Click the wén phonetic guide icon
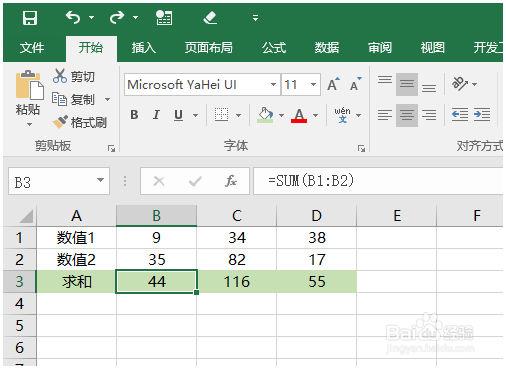 pyautogui.click(x=343, y=115)
